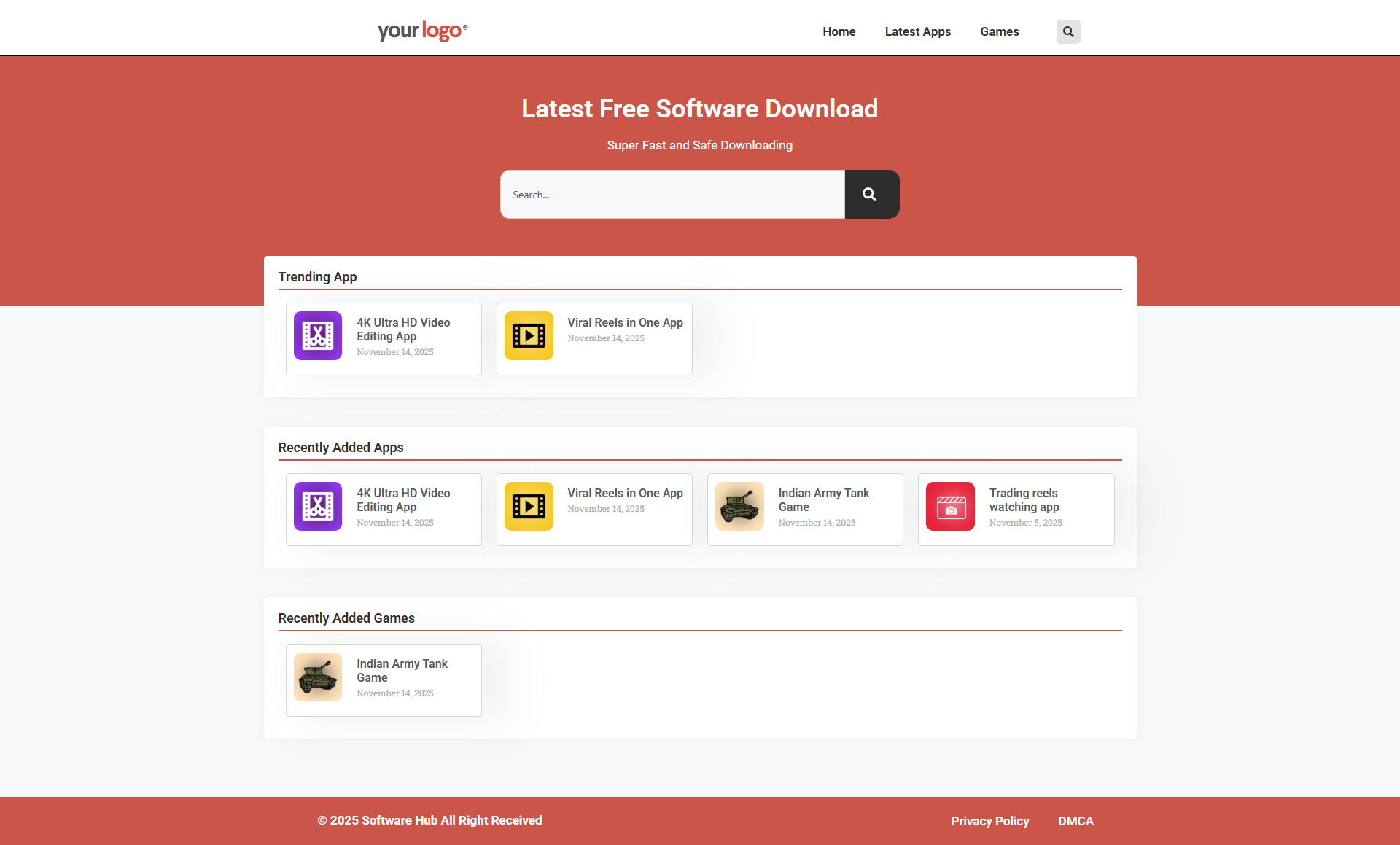
Task: Click the 4K Ultra HD Video Editing App icon
Action: point(317,335)
